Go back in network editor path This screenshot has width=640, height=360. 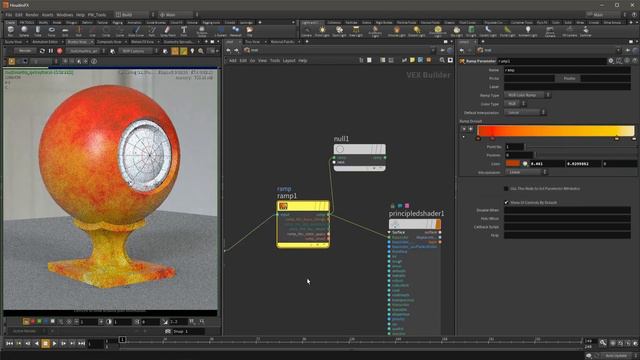point(229,50)
